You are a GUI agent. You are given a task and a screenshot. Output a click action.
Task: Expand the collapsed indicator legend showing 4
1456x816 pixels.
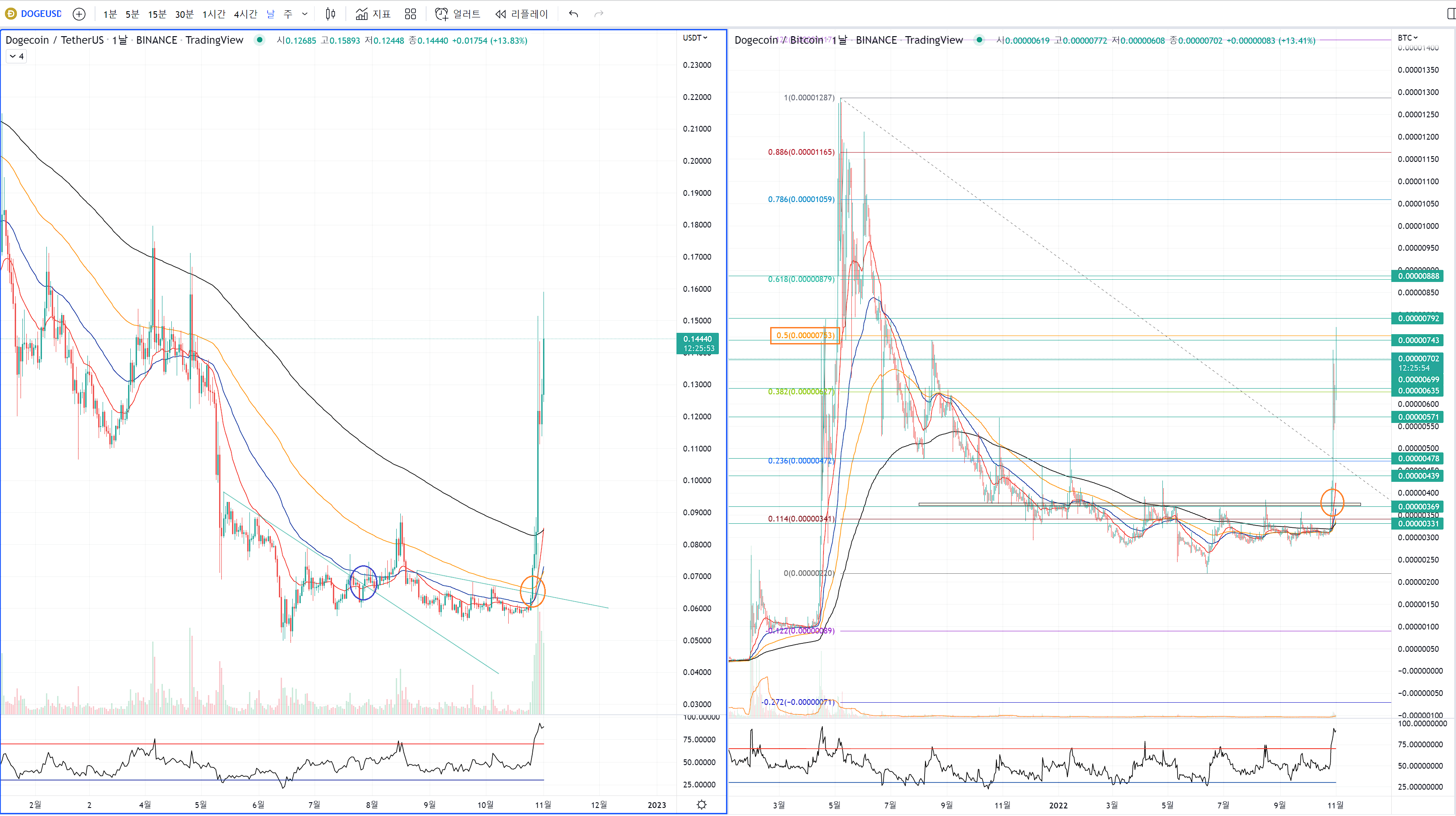[x=17, y=57]
